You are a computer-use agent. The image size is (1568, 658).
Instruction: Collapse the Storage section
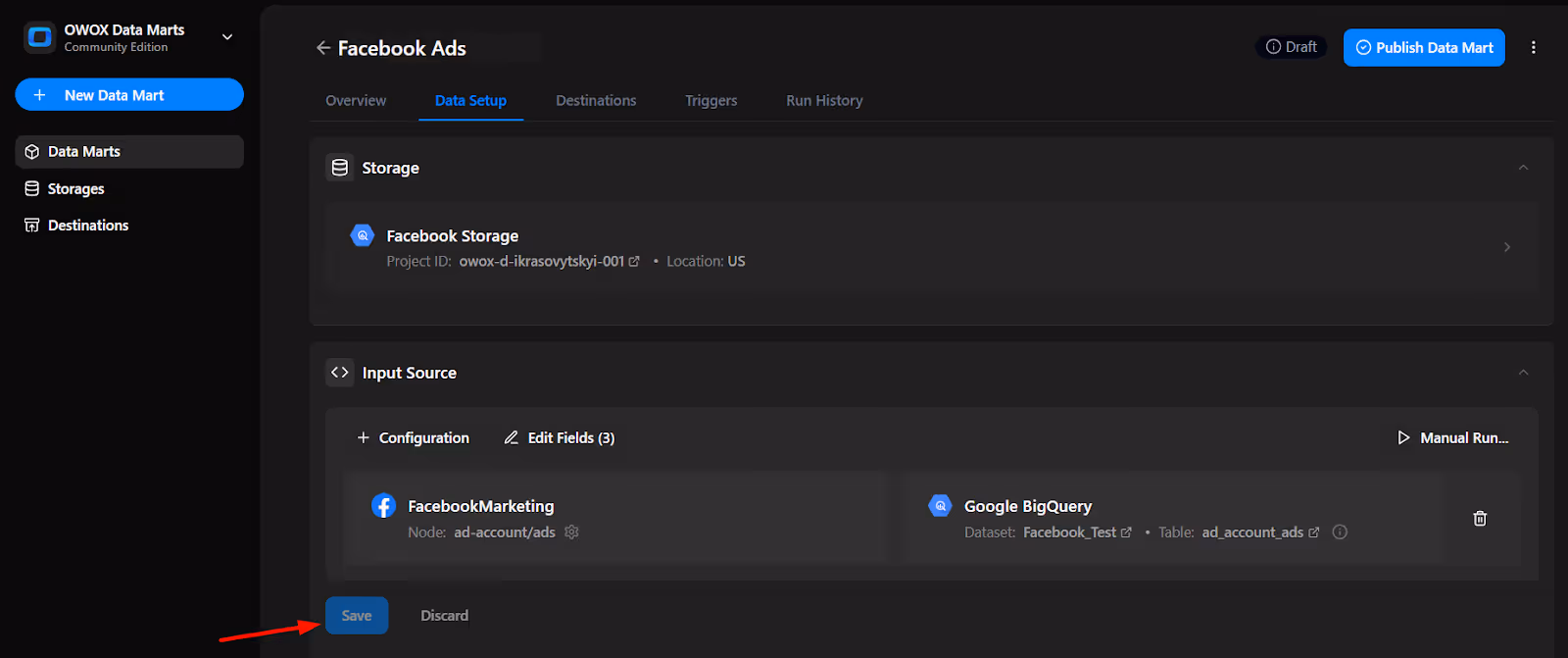pos(1523,168)
